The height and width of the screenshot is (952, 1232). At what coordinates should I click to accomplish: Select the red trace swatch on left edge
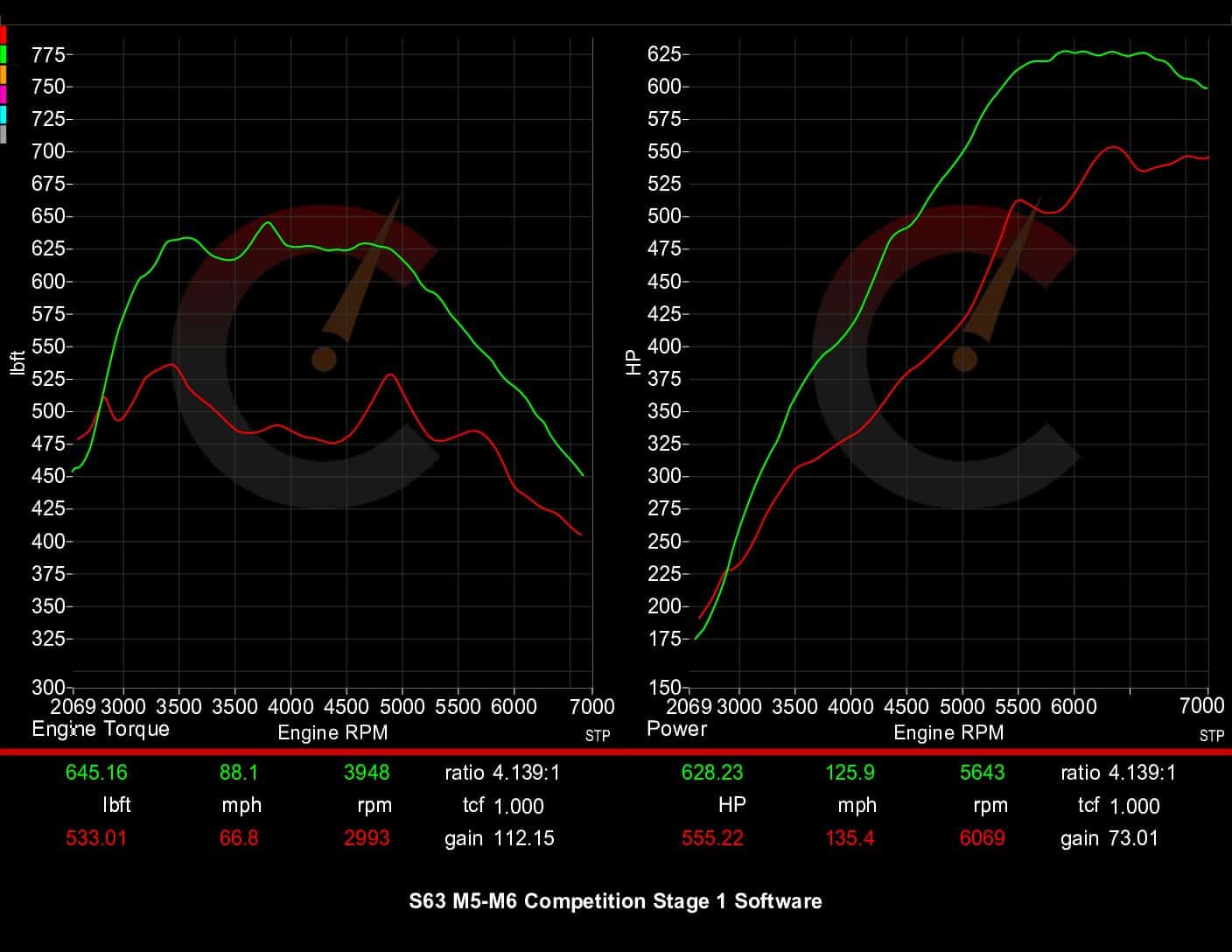click(x=3, y=34)
